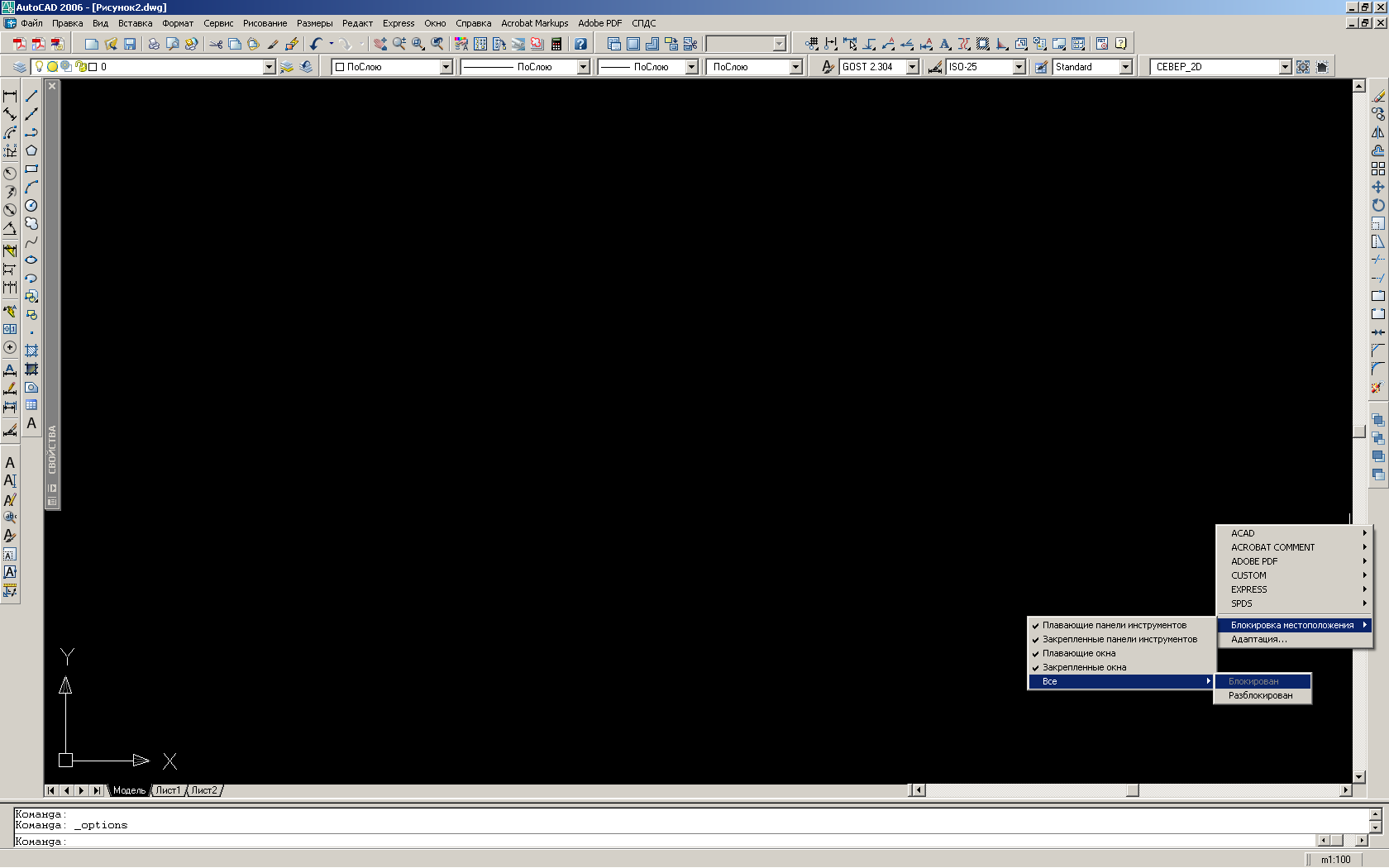Choose 'Блокирован' in the submenu

(x=1262, y=681)
